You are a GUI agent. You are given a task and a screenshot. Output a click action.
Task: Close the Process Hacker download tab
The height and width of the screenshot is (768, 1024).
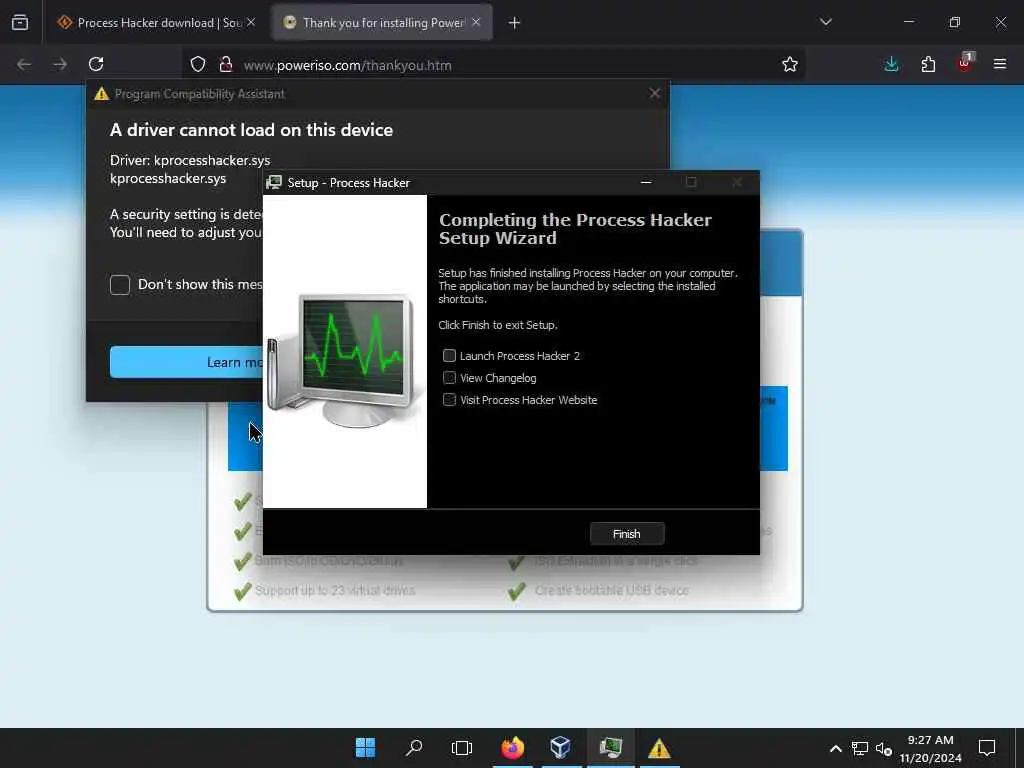pos(251,22)
